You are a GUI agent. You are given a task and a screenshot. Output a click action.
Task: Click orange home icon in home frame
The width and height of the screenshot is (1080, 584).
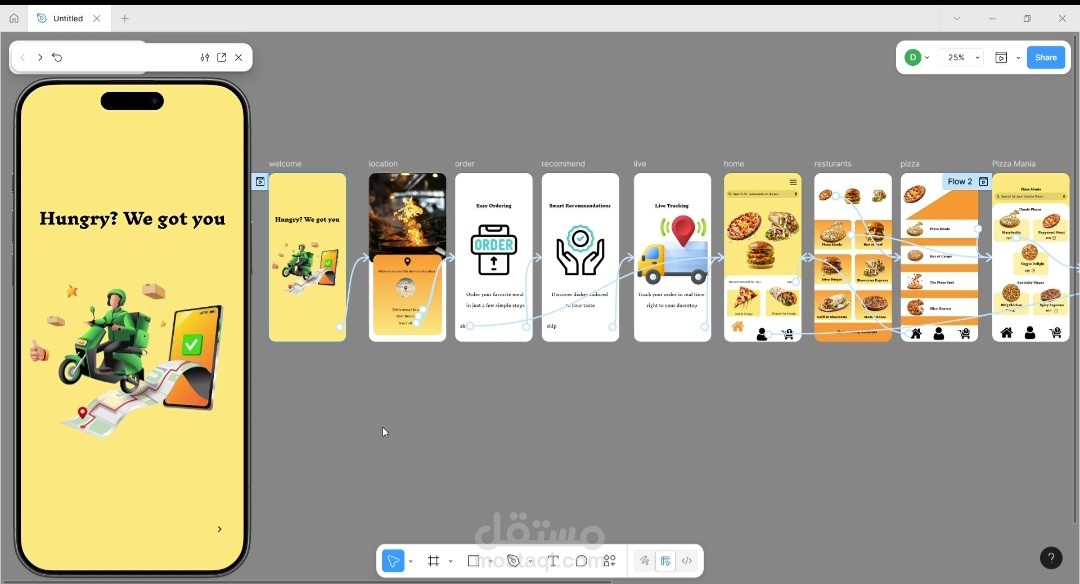(738, 326)
